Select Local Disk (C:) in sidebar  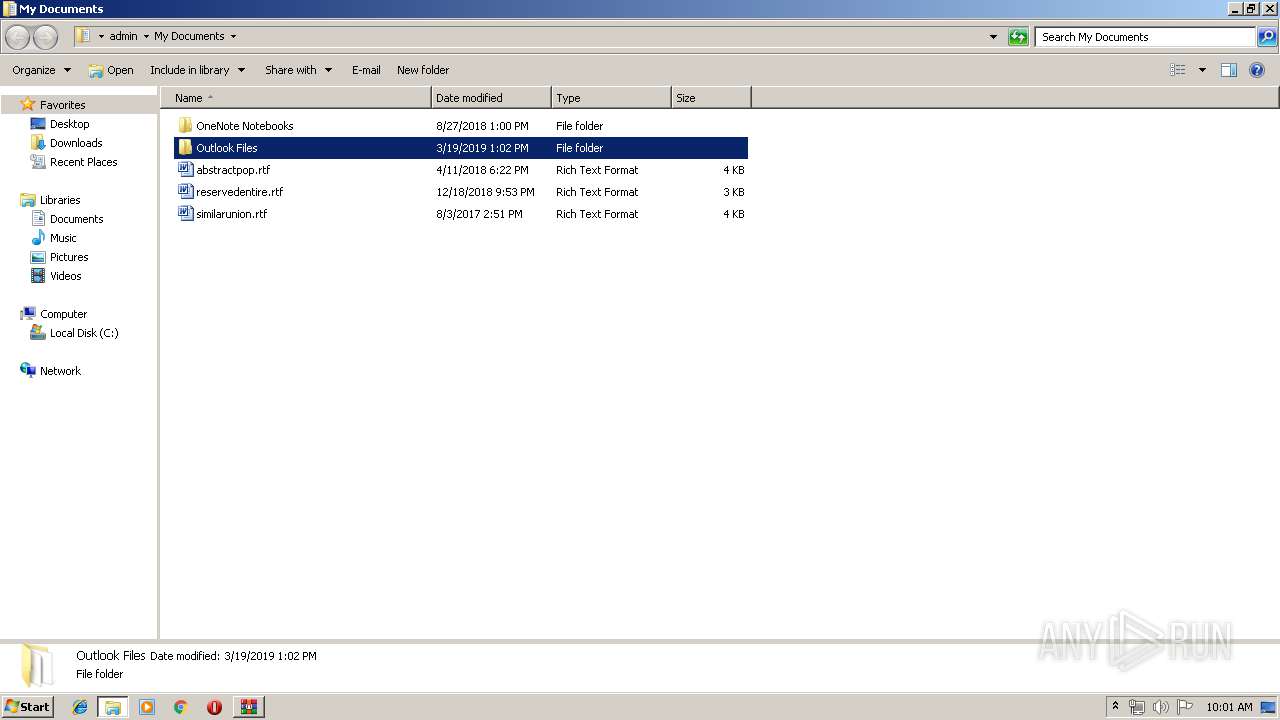(x=84, y=333)
